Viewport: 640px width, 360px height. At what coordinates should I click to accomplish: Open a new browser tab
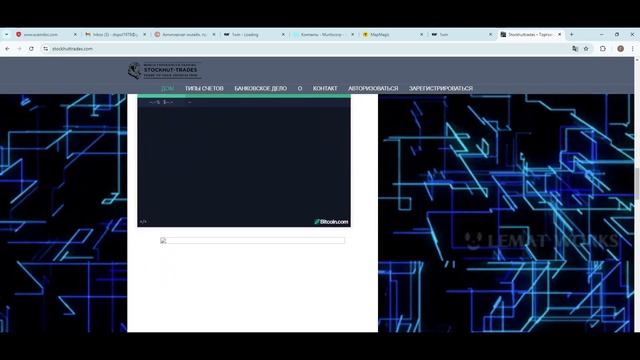(571, 35)
